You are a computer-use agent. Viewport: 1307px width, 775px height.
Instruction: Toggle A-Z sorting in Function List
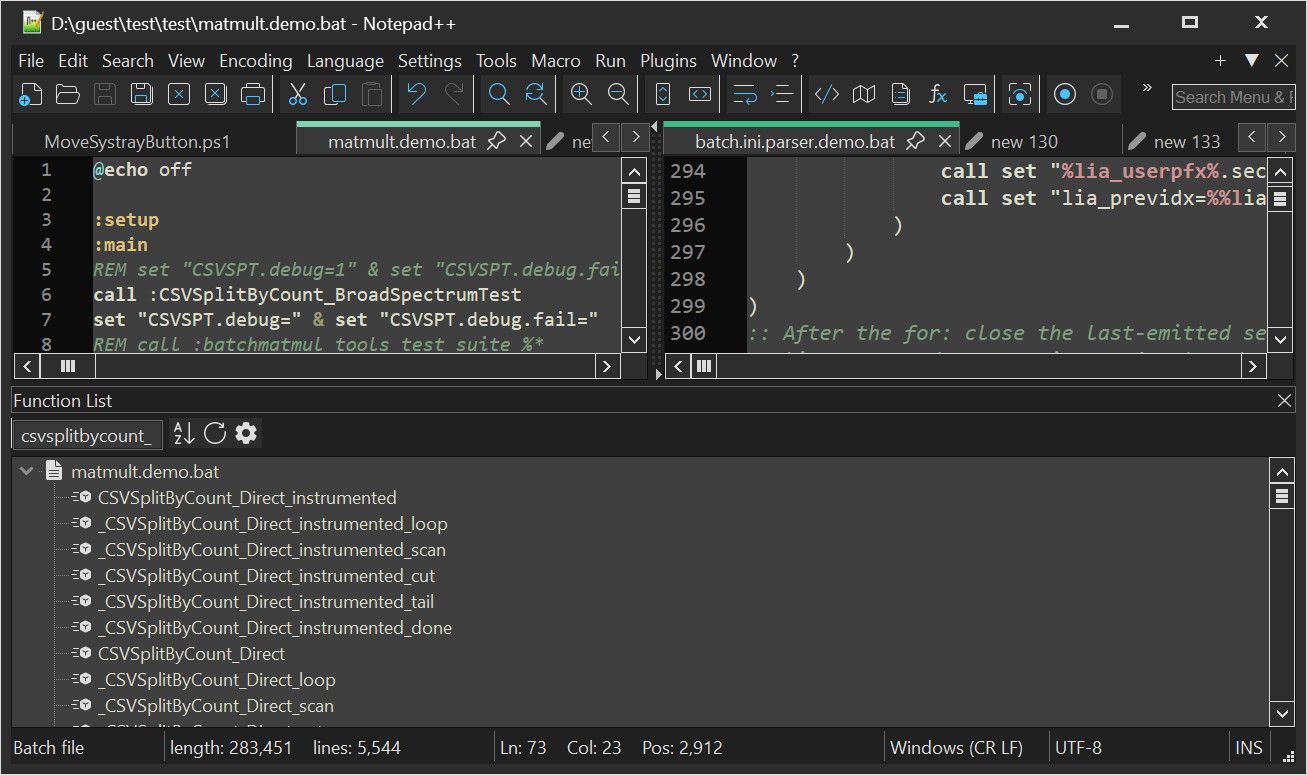click(x=183, y=433)
